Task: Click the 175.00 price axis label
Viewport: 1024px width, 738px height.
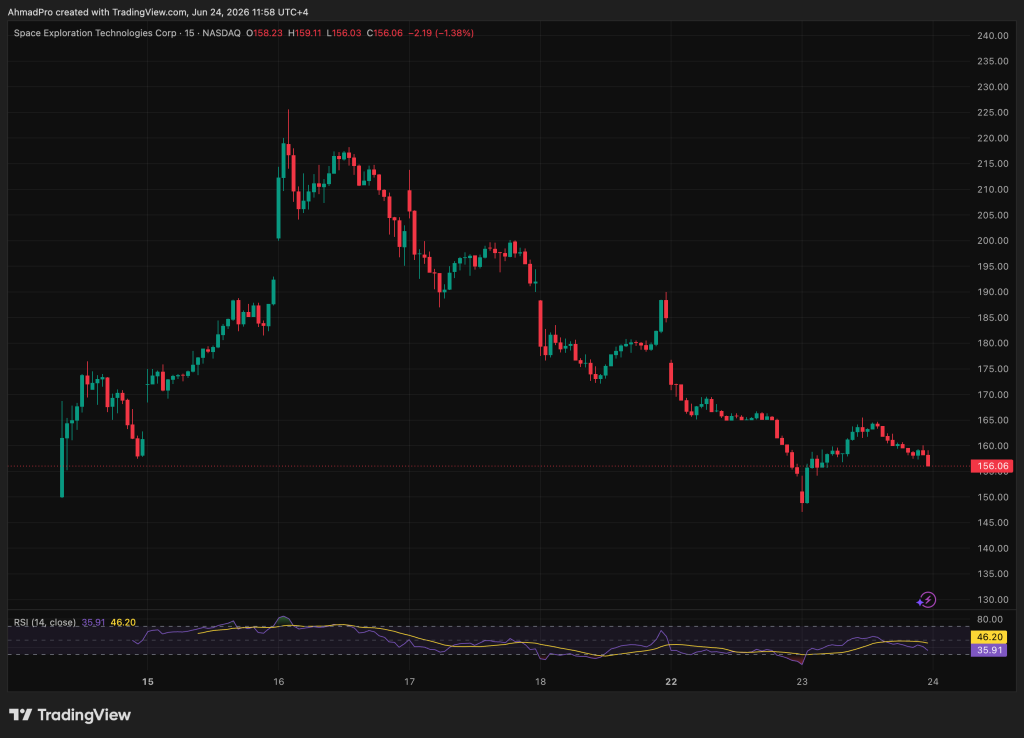Action: tap(993, 369)
